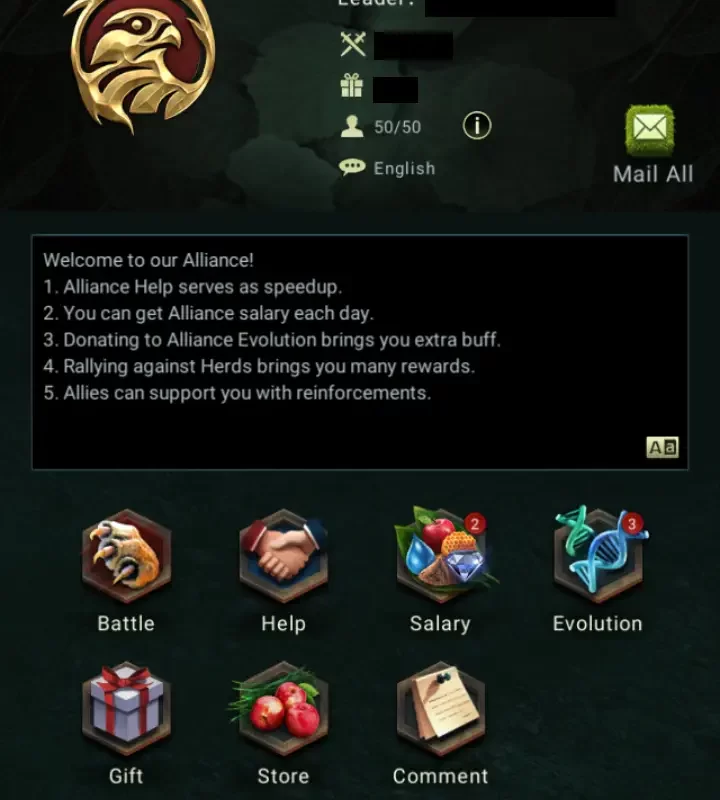720x800 pixels.
Task: Click the Welcome announcement text box
Action: [360, 352]
